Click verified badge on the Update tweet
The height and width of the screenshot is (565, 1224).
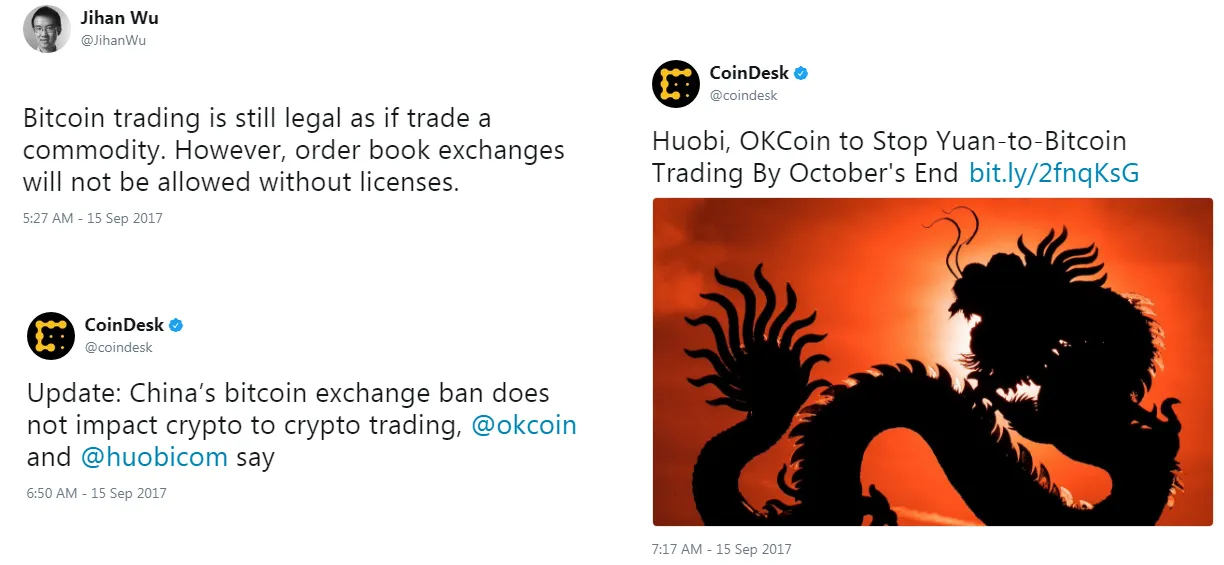(175, 325)
